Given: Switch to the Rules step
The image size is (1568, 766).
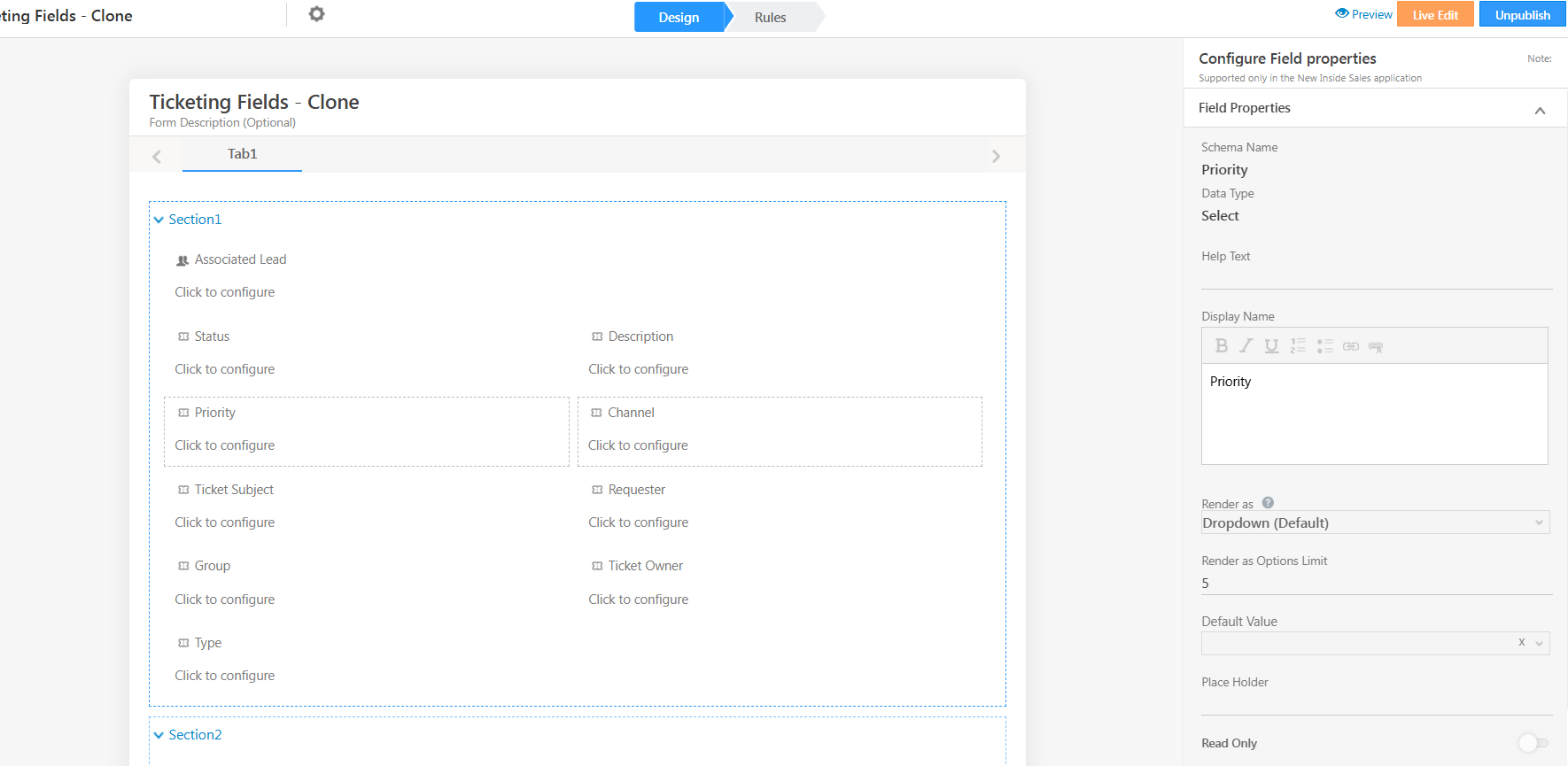Looking at the screenshot, I should tap(770, 18).
